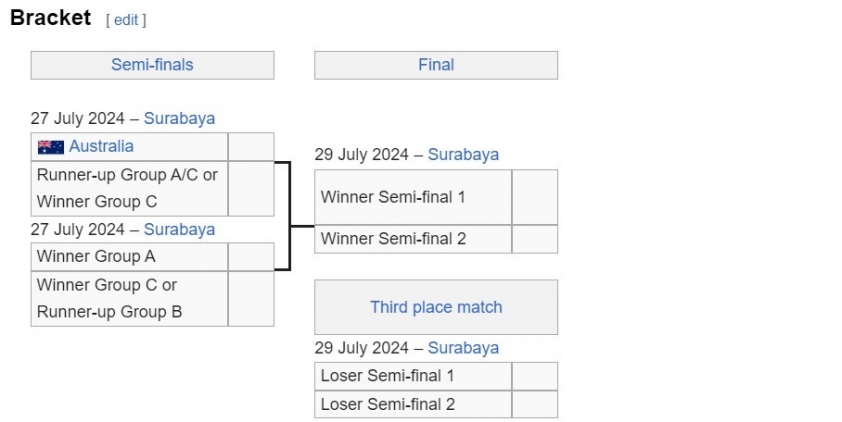Click the Australia flag icon
842x422 pixels.
[51, 147]
